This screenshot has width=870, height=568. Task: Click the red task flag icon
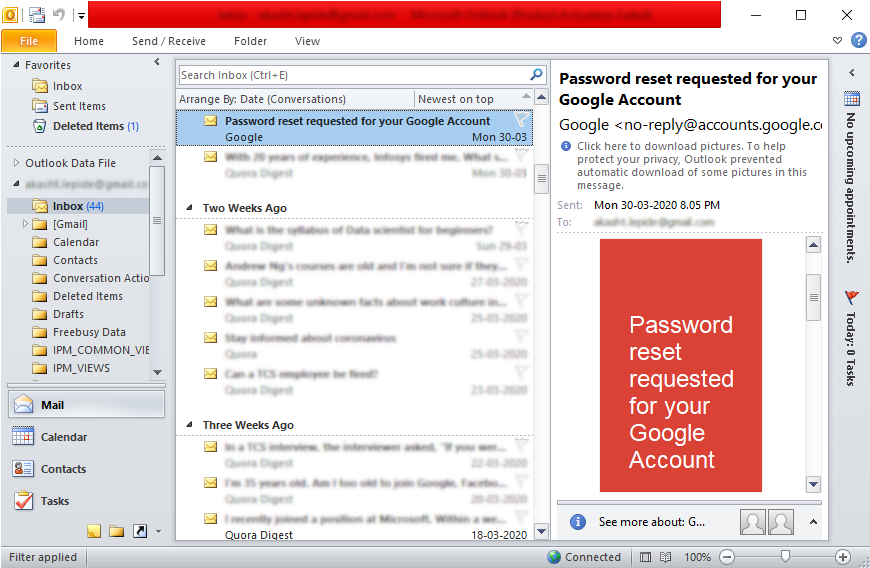851,297
